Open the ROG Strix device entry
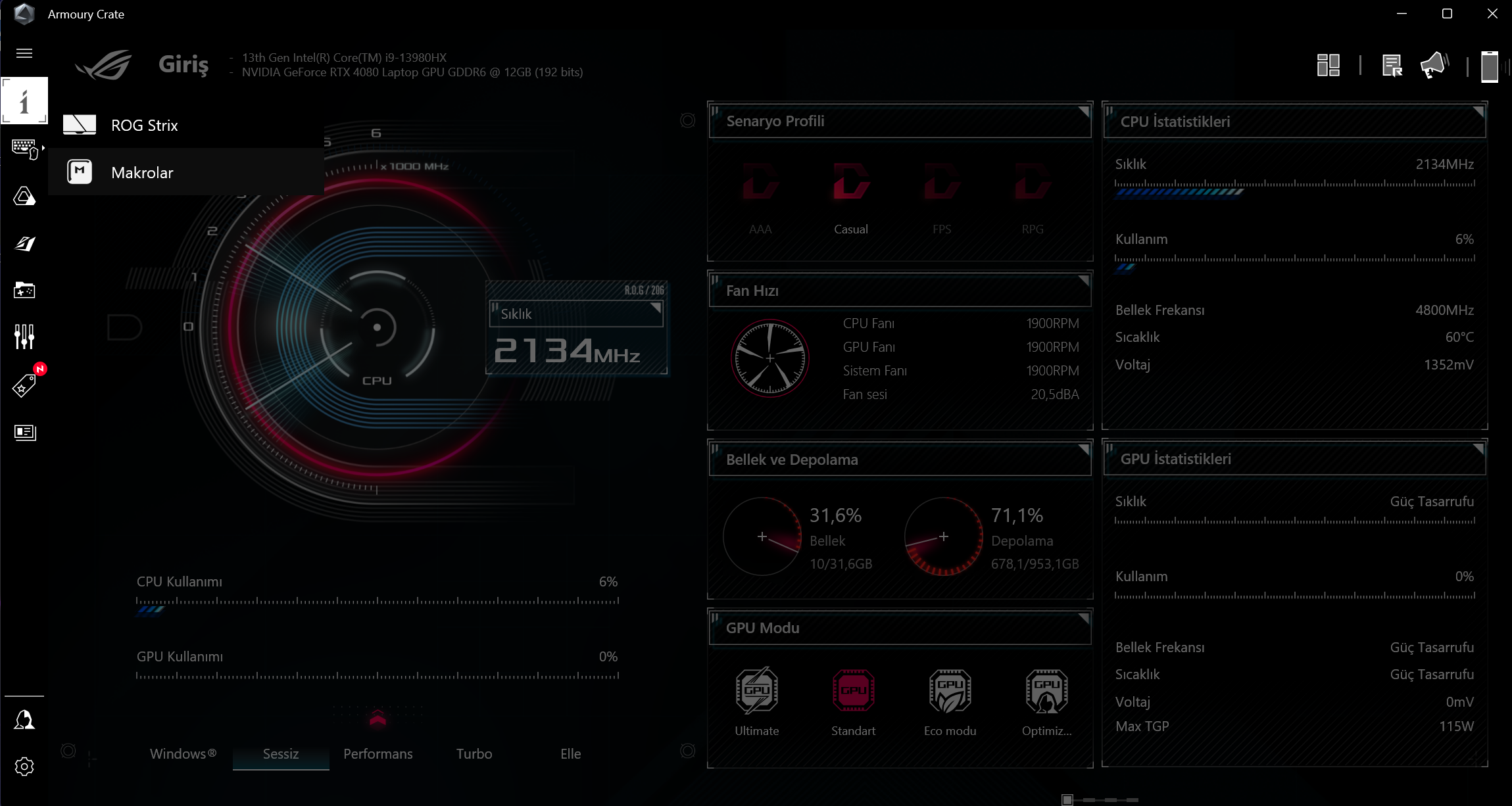This screenshot has width=1512, height=806. point(144,126)
